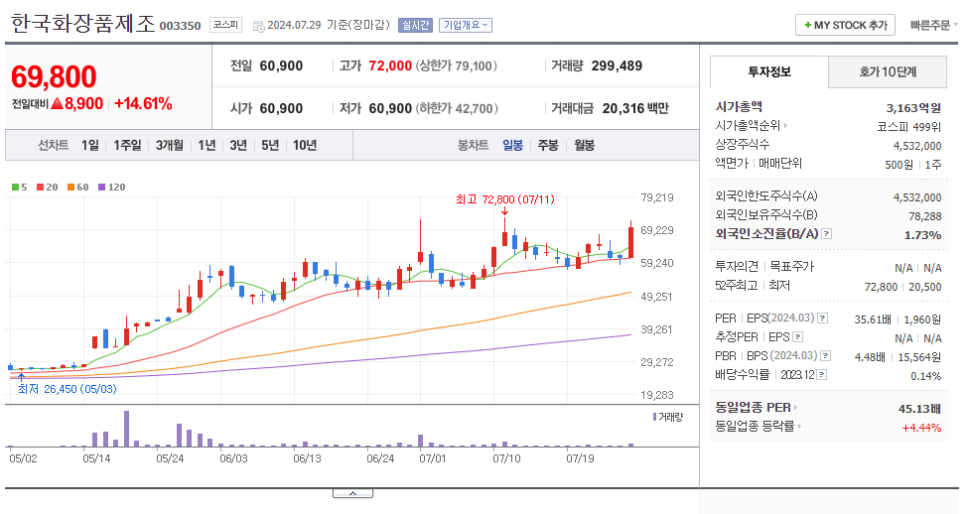966x514 pixels.
Task: Select the 1일 line chart period
Action: pos(90,145)
